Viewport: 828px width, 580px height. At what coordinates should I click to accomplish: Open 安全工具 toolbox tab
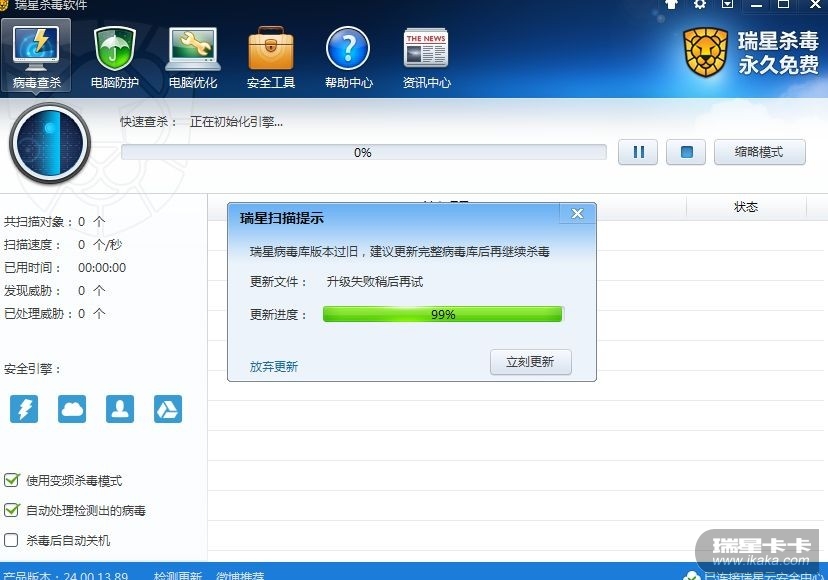(x=271, y=57)
